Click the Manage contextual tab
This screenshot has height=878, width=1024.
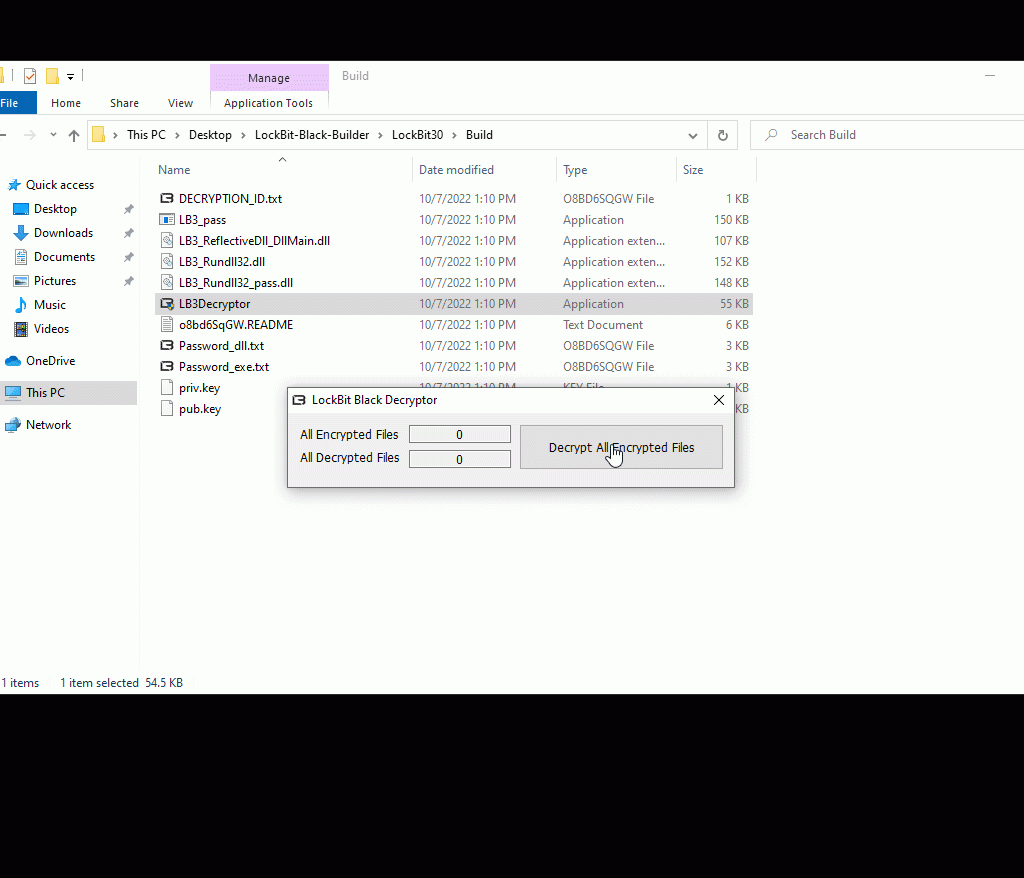[269, 78]
